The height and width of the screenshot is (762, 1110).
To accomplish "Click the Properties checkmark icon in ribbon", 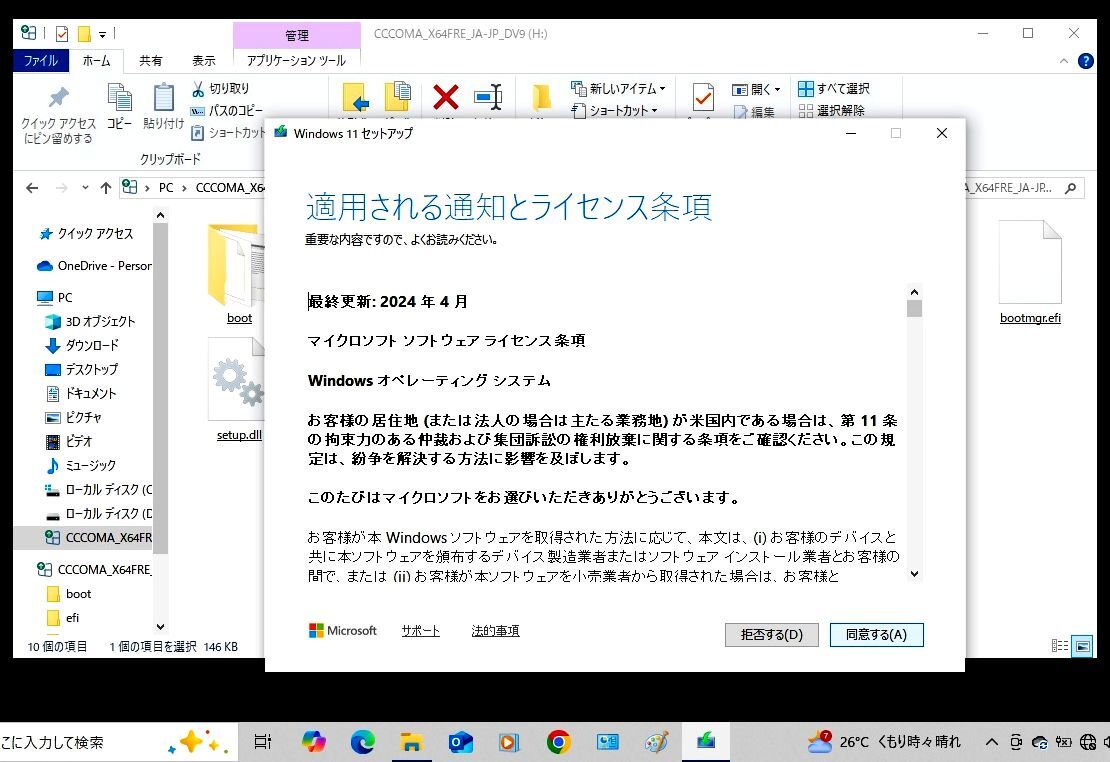I will tap(703, 98).
